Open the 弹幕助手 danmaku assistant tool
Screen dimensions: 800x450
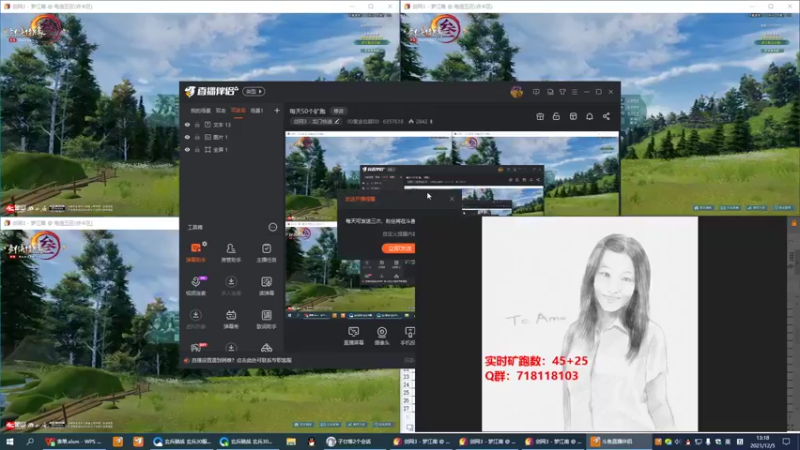coord(196,253)
